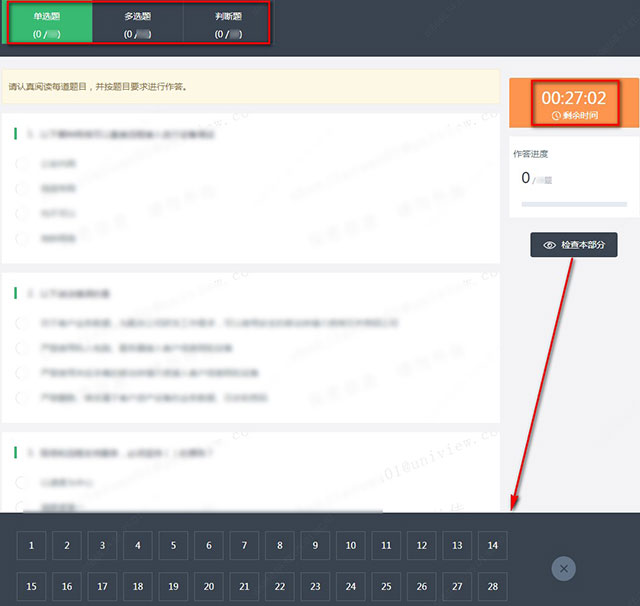The image size is (640, 606).
Task: Close the question number panel
Action: [564, 568]
